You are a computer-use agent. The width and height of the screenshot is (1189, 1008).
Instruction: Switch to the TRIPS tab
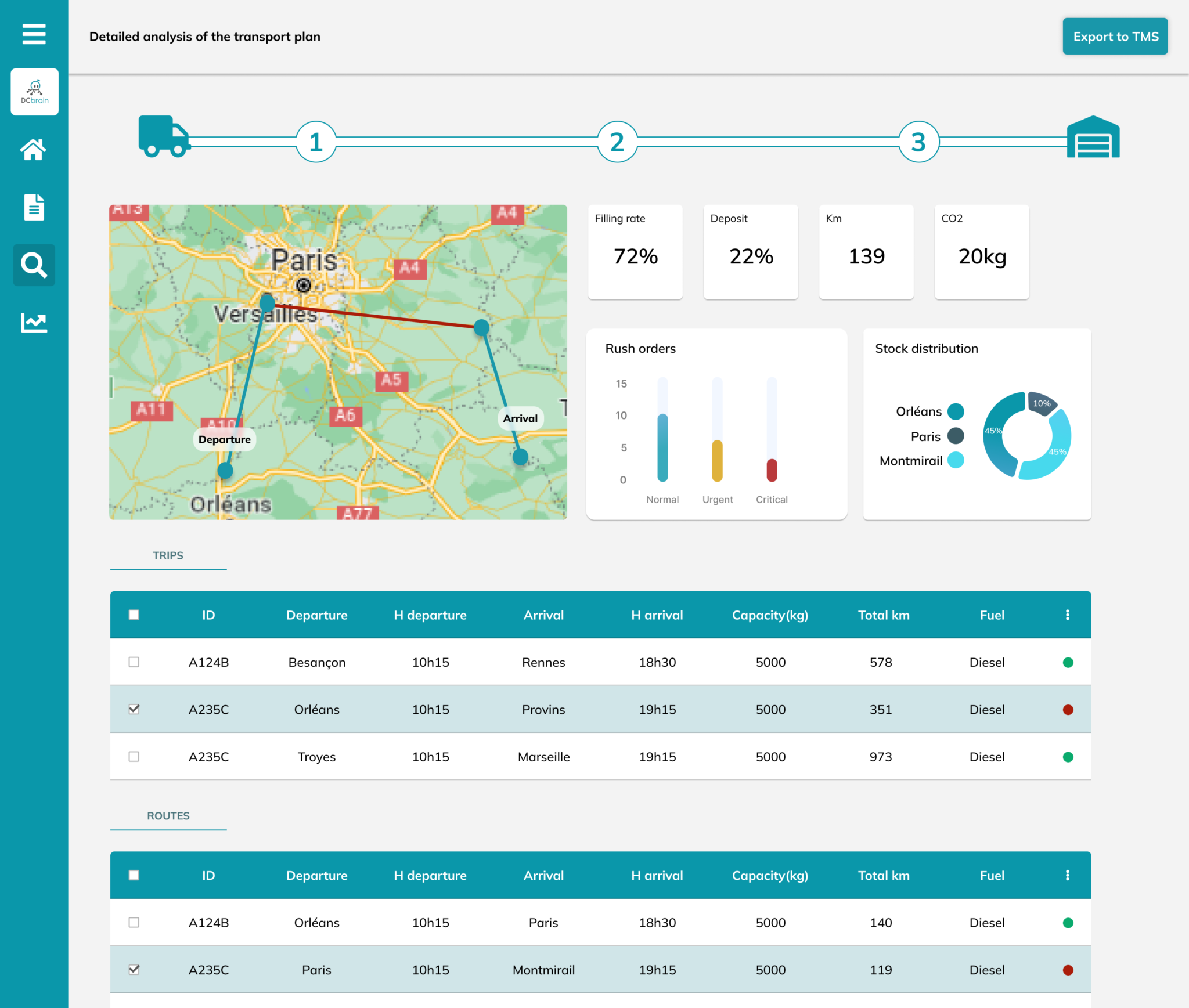point(168,555)
